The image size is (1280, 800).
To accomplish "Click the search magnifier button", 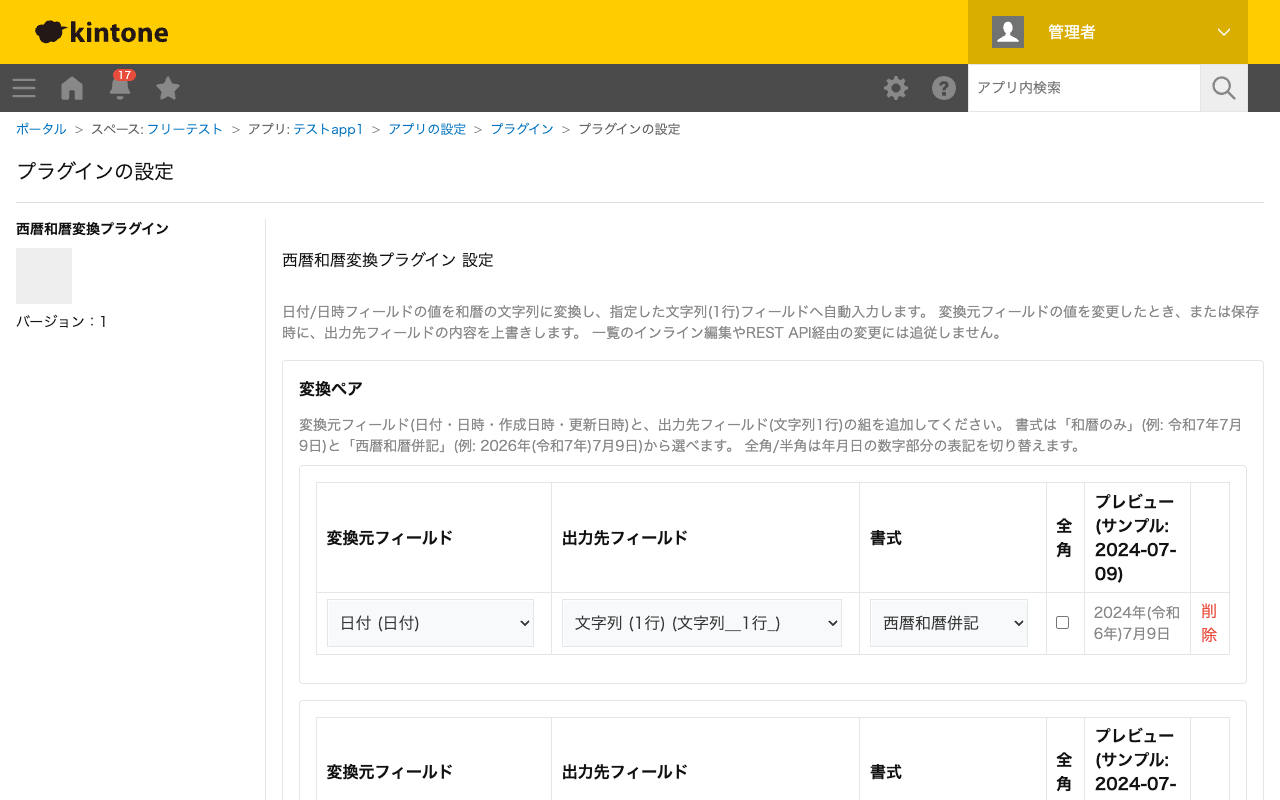I will [1224, 88].
